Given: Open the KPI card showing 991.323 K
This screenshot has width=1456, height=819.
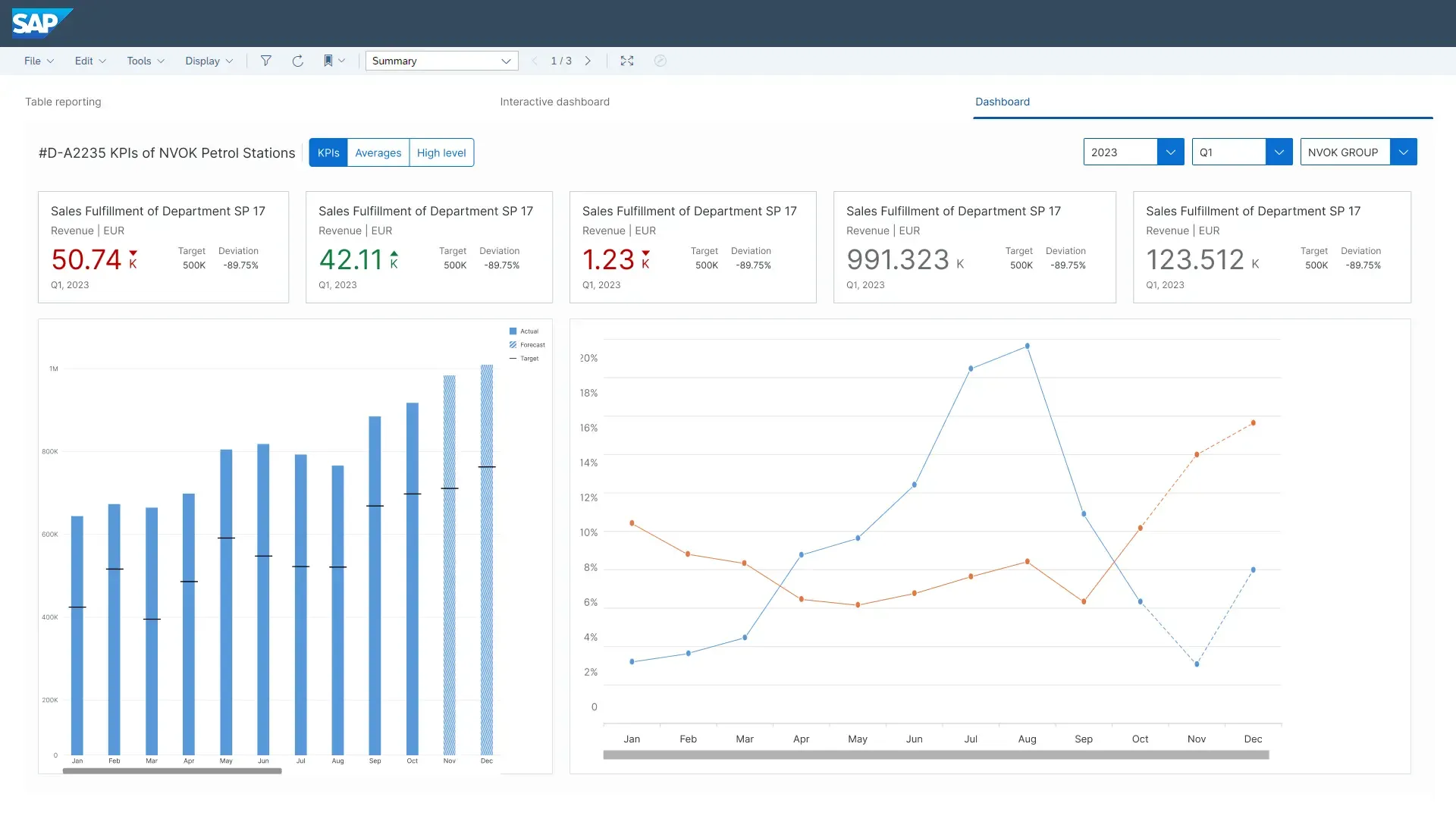Looking at the screenshot, I should [974, 247].
